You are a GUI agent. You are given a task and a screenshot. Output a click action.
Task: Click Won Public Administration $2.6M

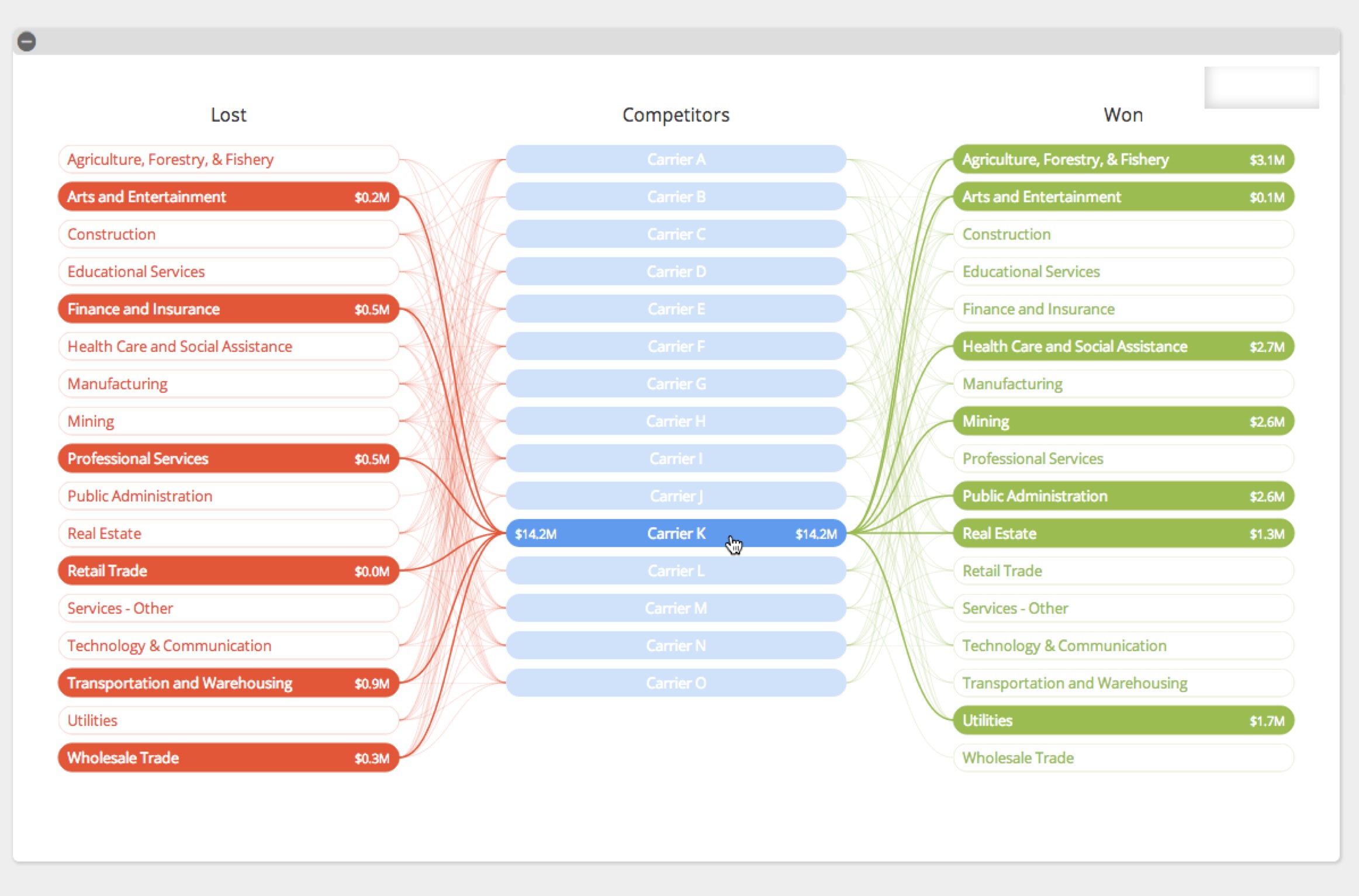click(1122, 496)
